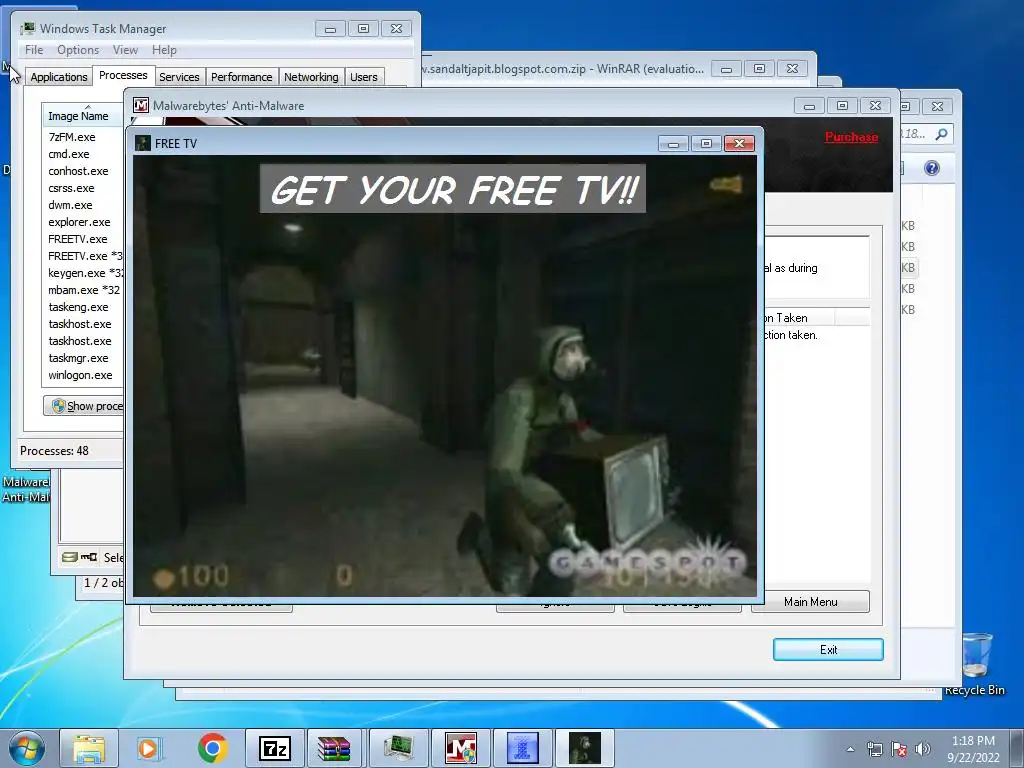Click Show processes from all users button
1024x768 pixels.
(84, 406)
